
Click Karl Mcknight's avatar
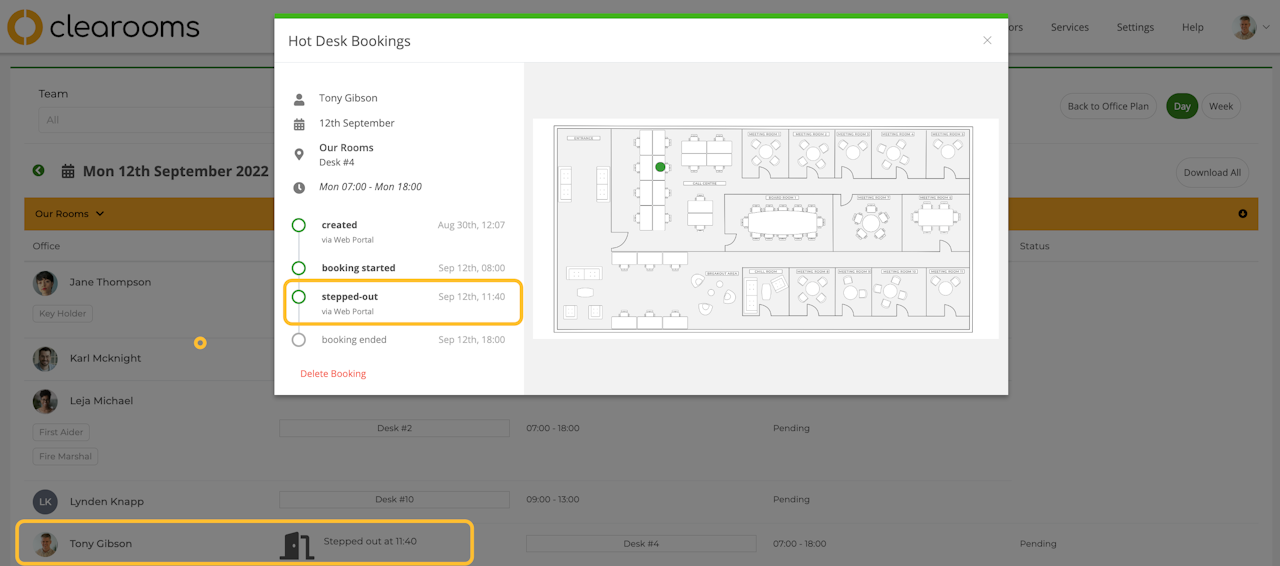tap(45, 358)
